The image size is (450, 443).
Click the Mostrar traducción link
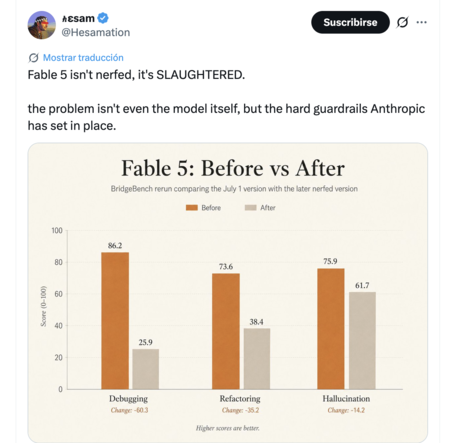(x=83, y=58)
